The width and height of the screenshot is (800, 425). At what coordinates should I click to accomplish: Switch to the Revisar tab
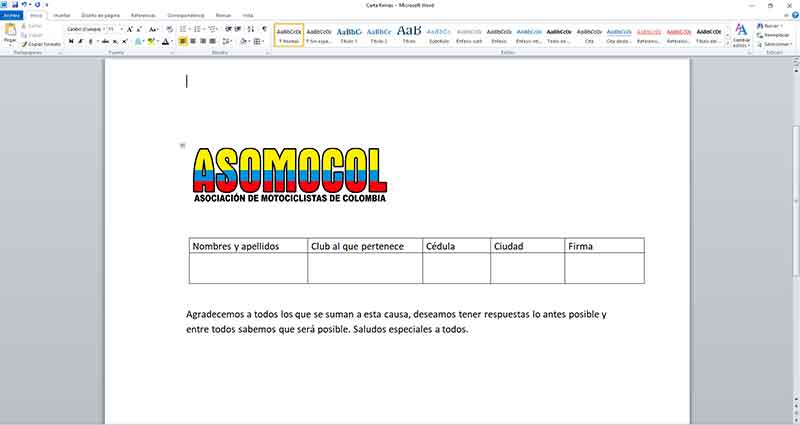223,15
